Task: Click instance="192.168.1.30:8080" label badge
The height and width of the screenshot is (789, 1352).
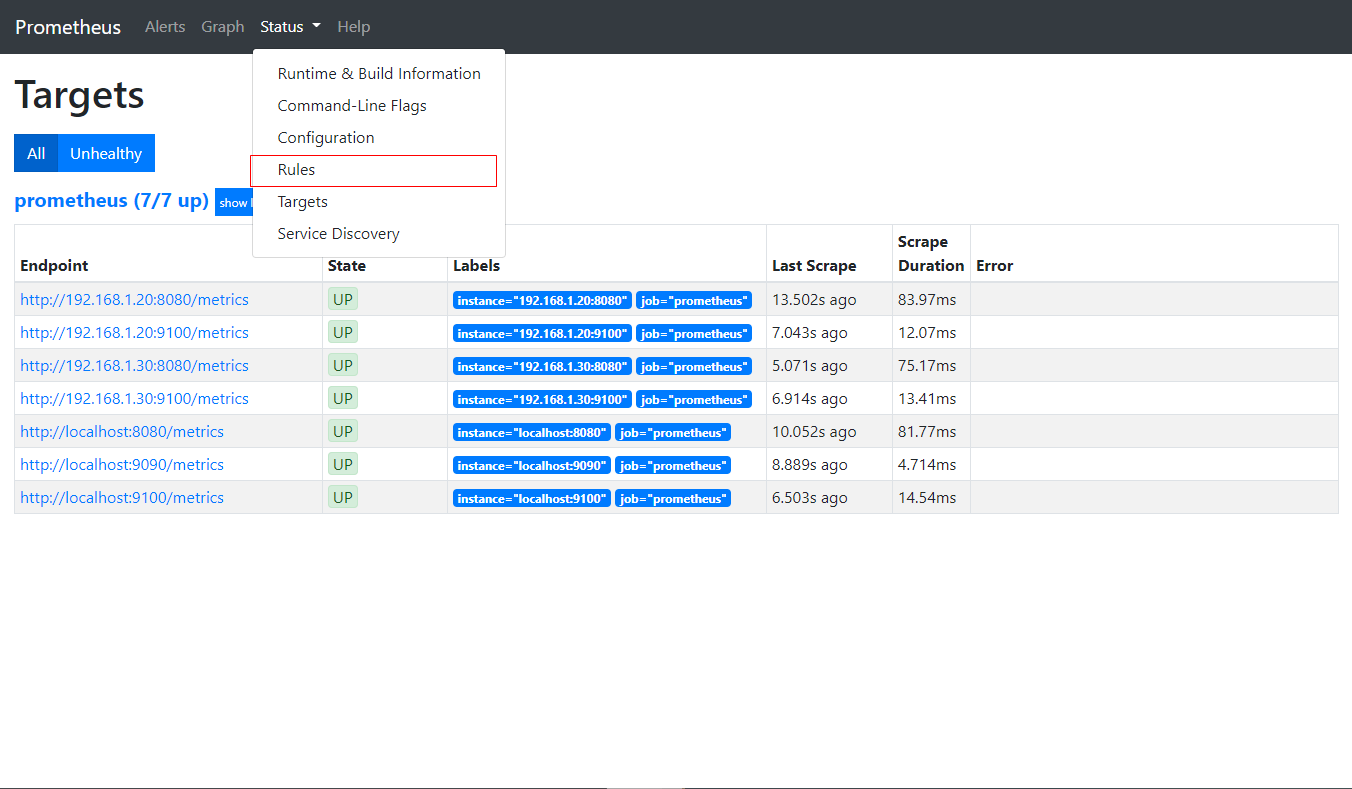Action: click(x=542, y=366)
